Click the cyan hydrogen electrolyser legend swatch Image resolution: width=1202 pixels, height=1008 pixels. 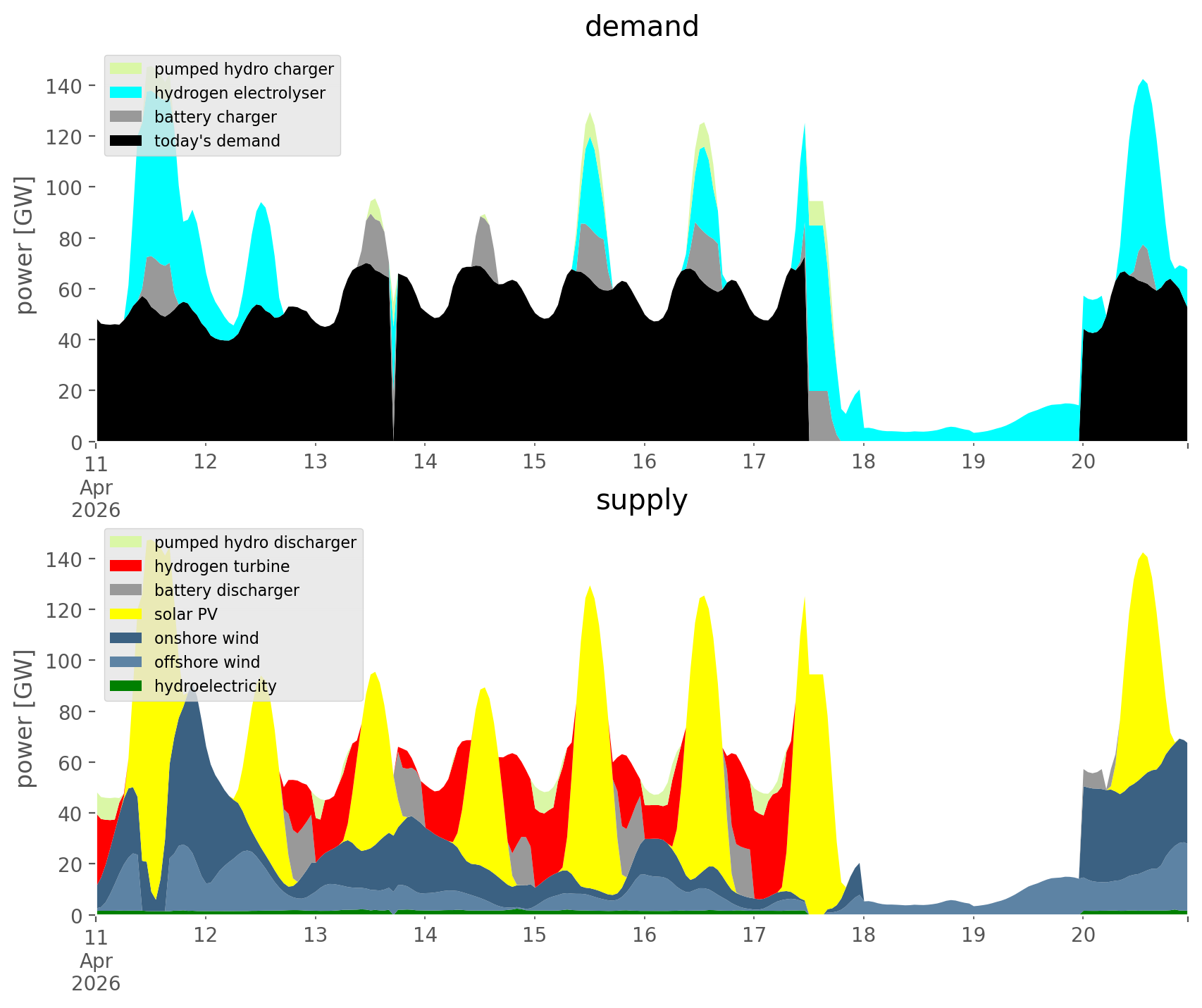(x=126, y=93)
